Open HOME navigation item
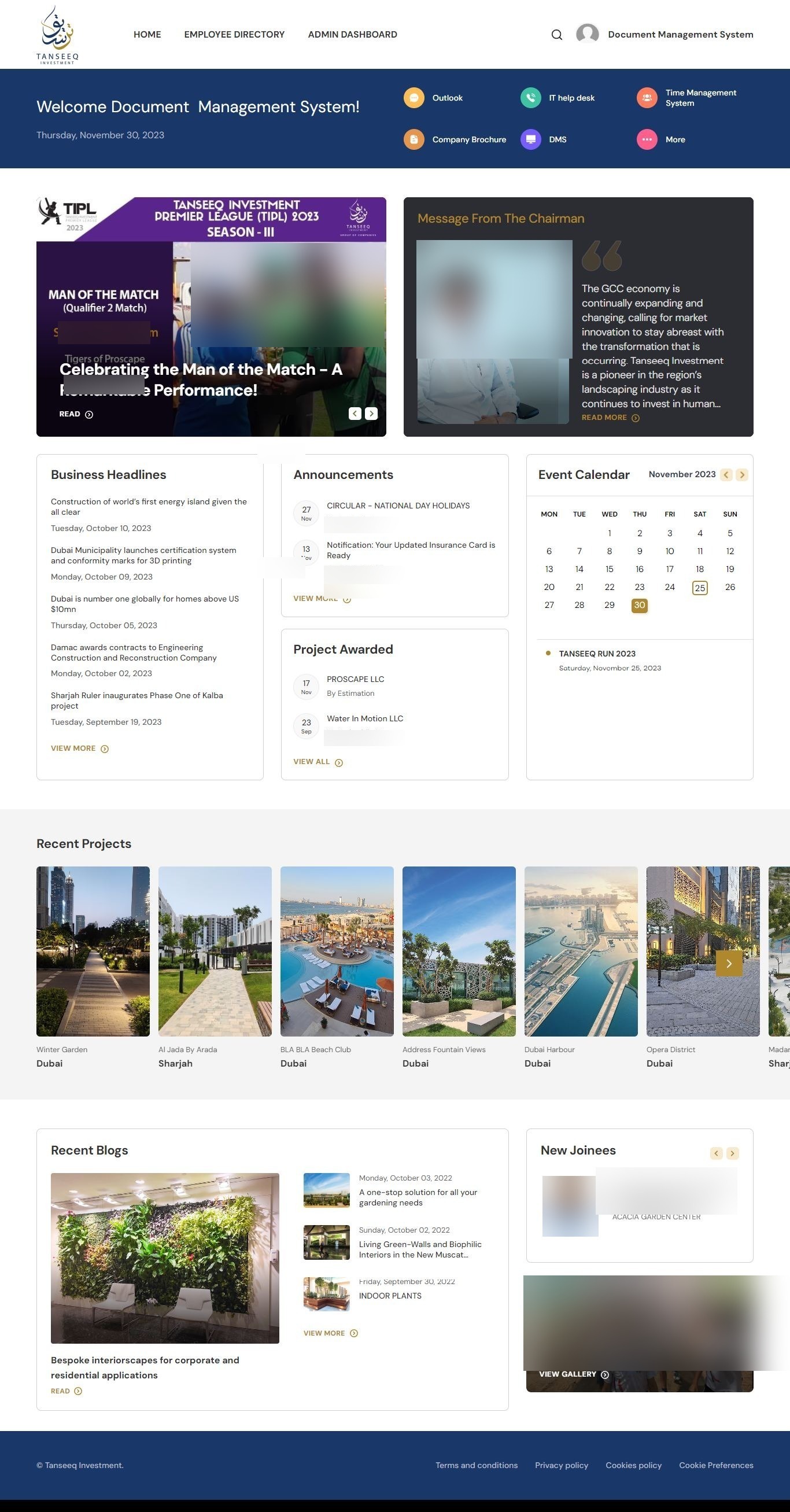790x1512 pixels. click(x=147, y=35)
